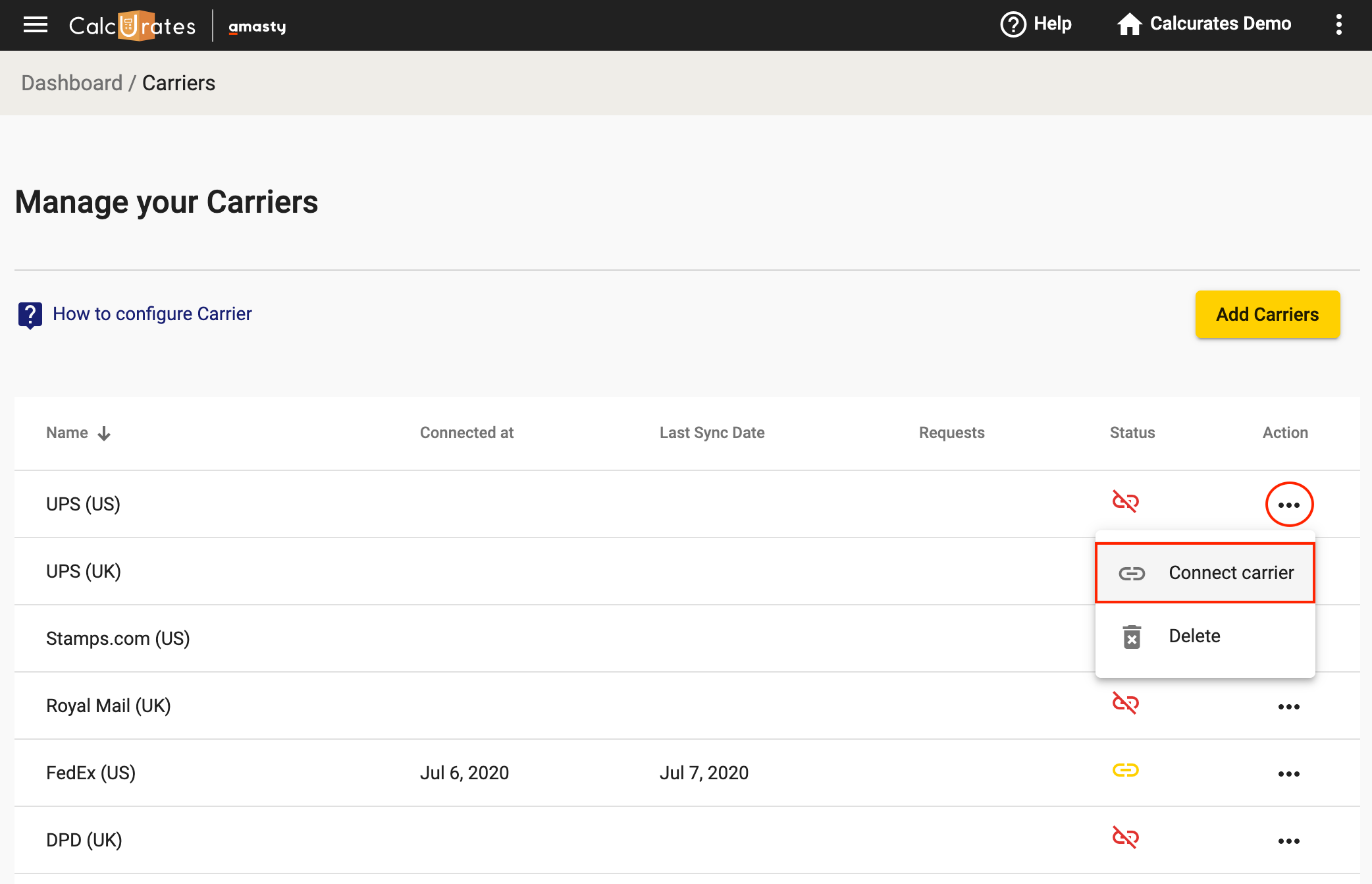Sort by Name column header
1372x884 pixels.
tap(67, 433)
